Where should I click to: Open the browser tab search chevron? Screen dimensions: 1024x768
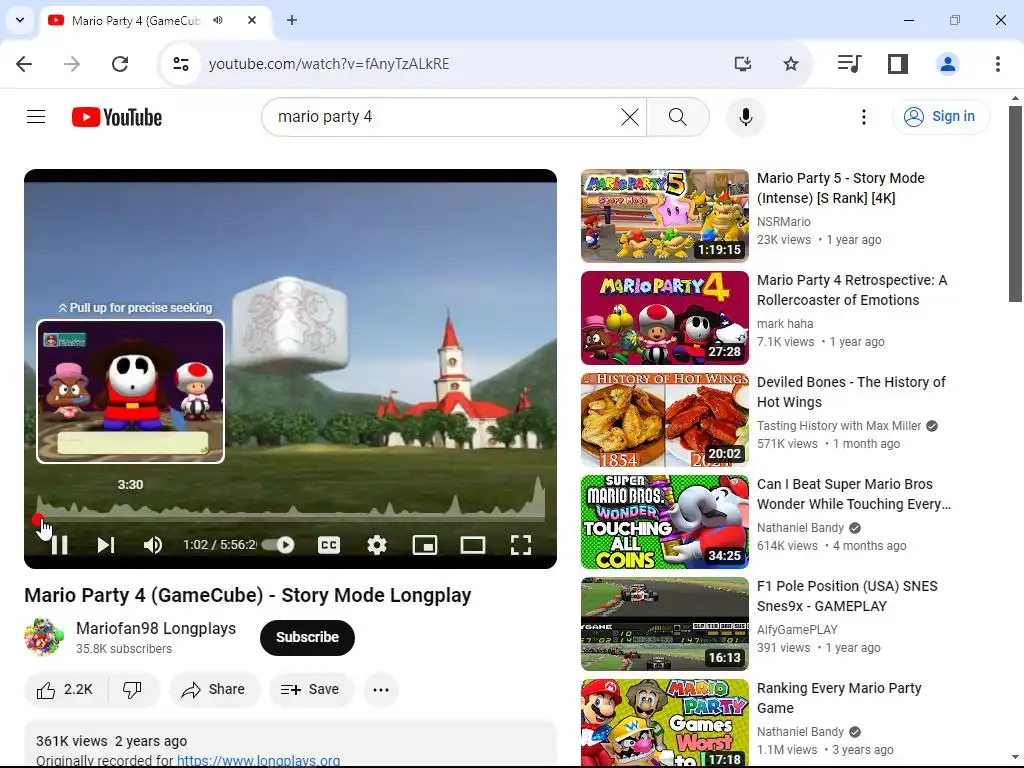coord(20,20)
